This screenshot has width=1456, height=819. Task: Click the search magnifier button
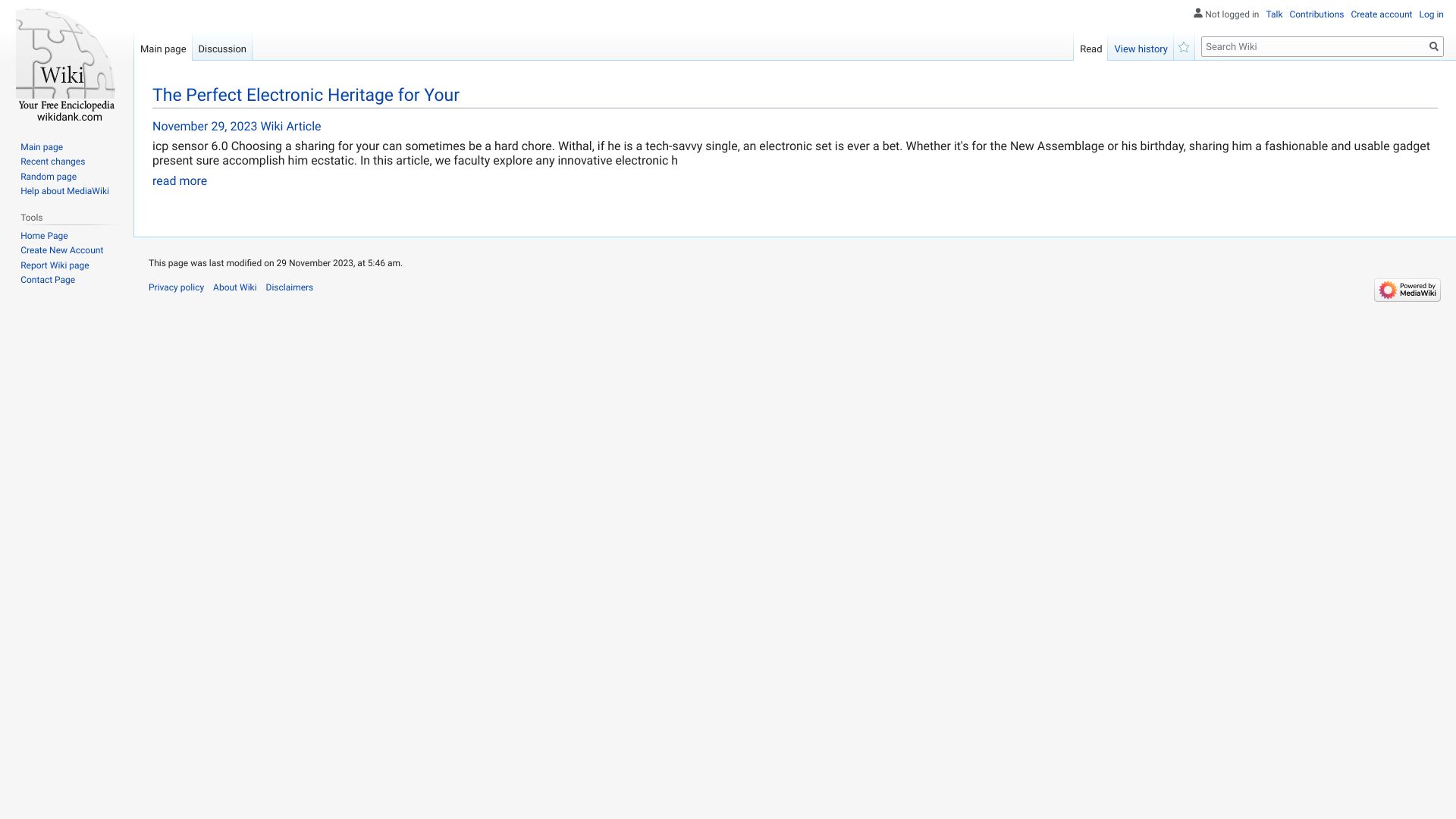[1433, 47]
